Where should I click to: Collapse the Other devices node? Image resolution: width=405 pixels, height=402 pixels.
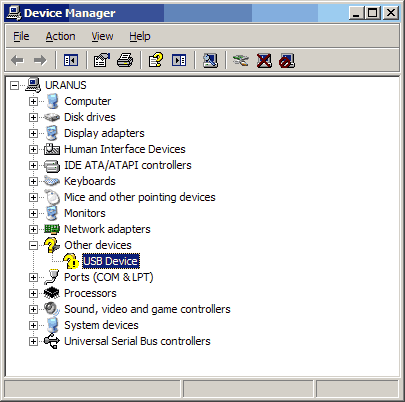coord(33,246)
